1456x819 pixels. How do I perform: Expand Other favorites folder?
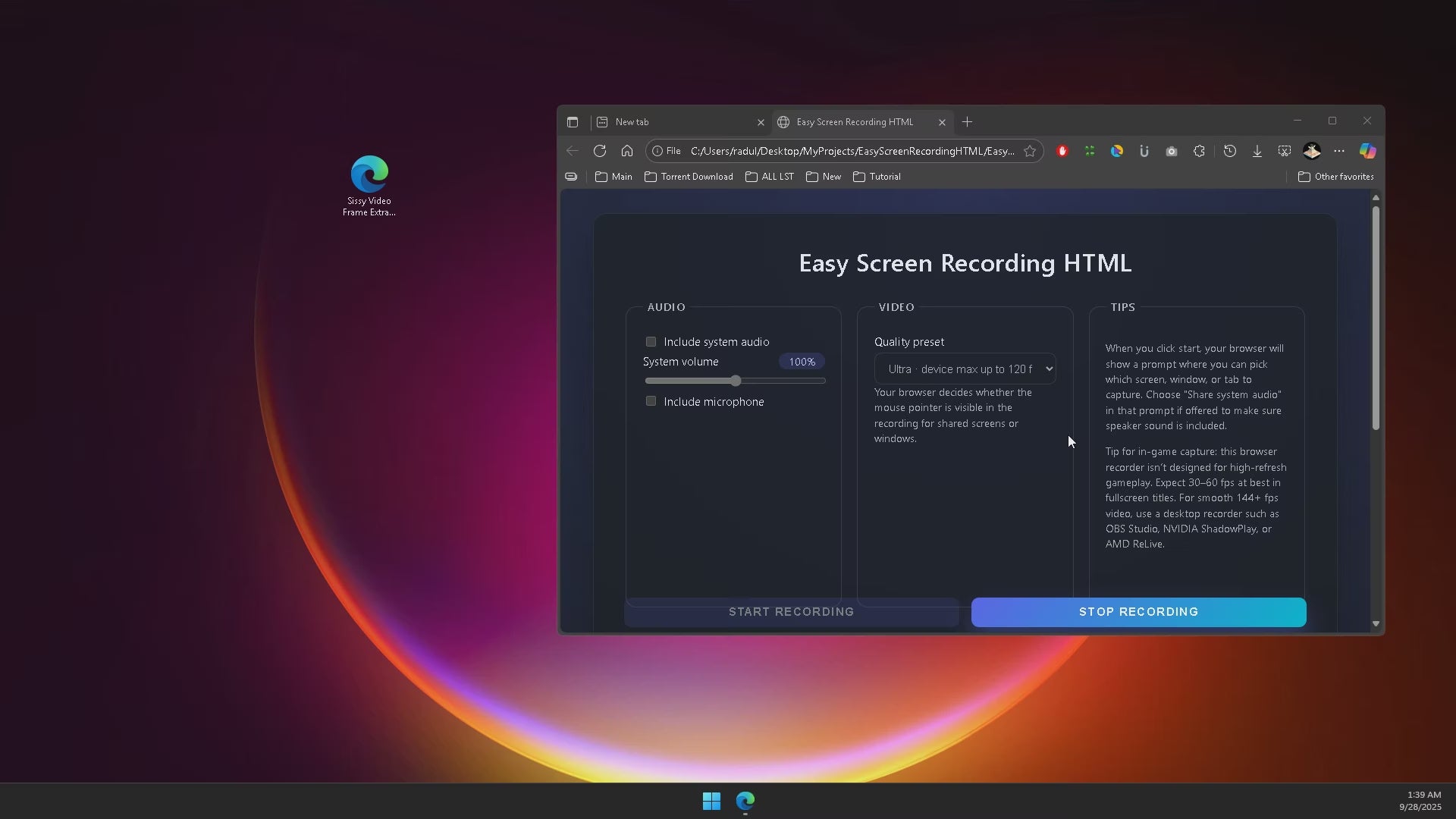click(1335, 177)
